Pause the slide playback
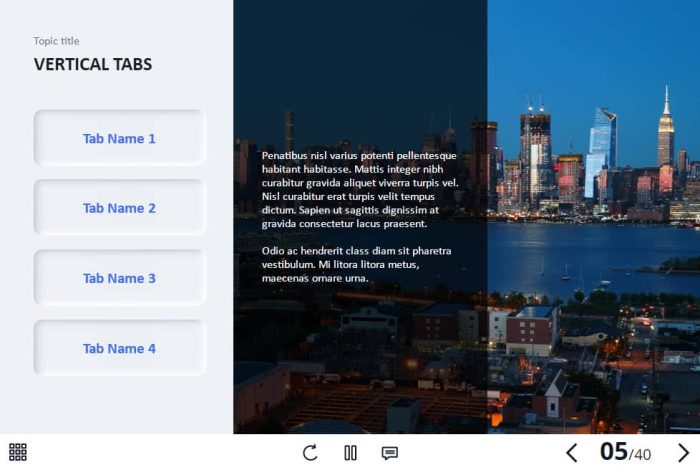This screenshot has height=470, width=700. coord(350,453)
